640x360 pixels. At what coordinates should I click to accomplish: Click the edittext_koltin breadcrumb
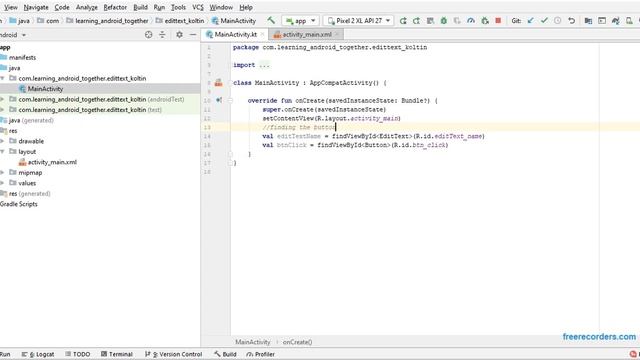pos(180,21)
